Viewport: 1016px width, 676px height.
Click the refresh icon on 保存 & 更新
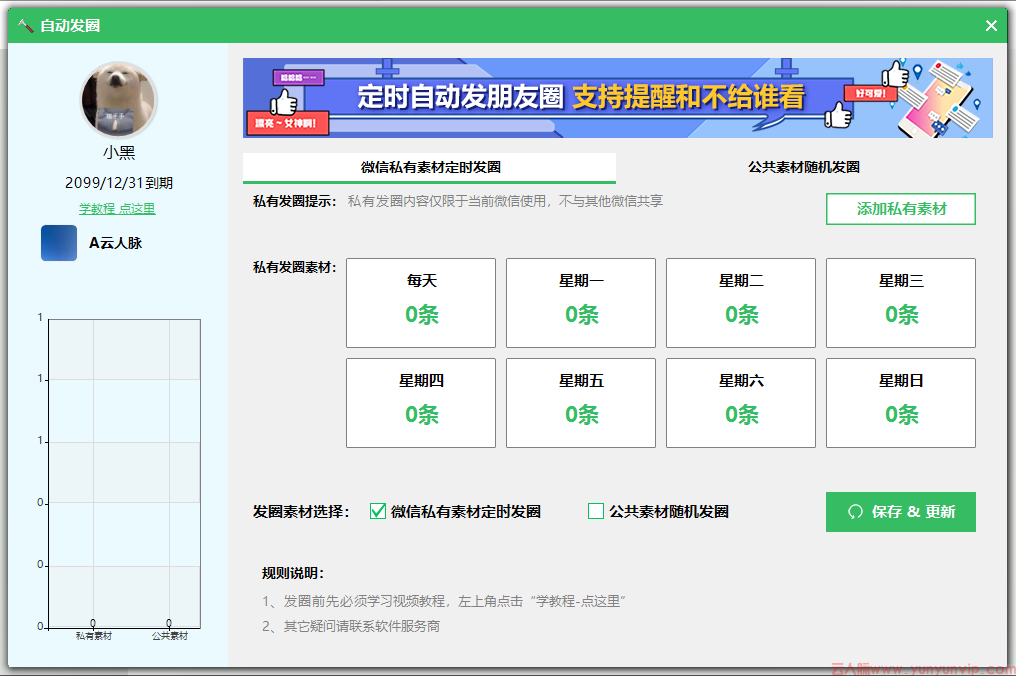tap(855, 512)
